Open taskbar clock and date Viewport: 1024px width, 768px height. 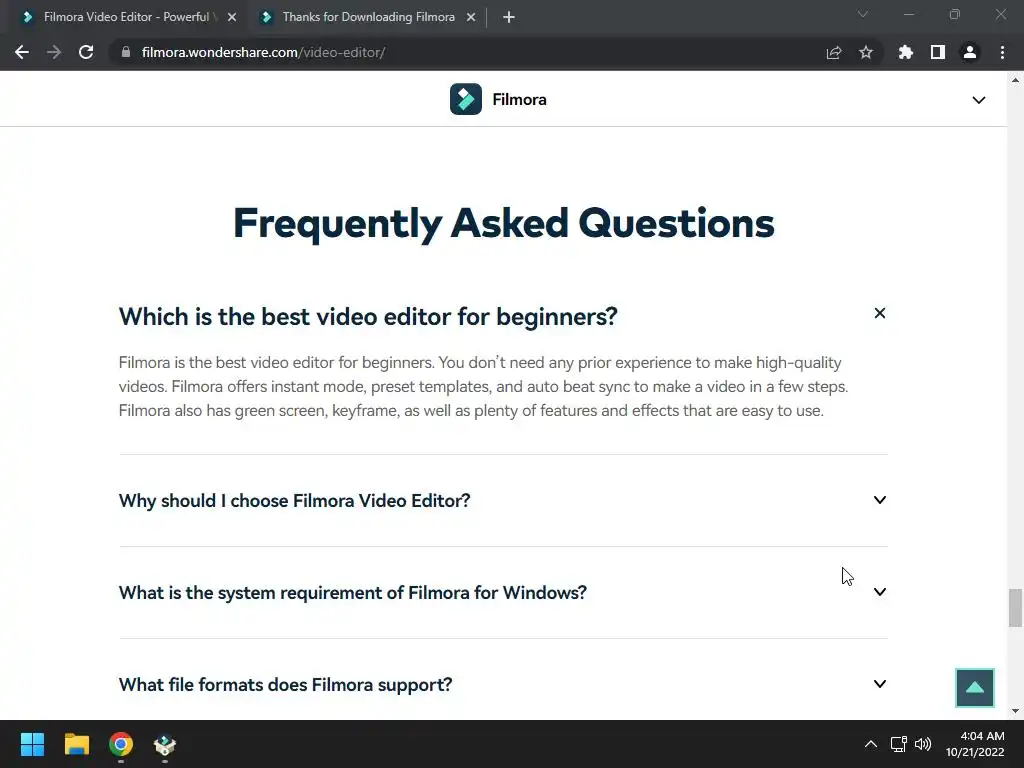pyautogui.click(x=974, y=744)
